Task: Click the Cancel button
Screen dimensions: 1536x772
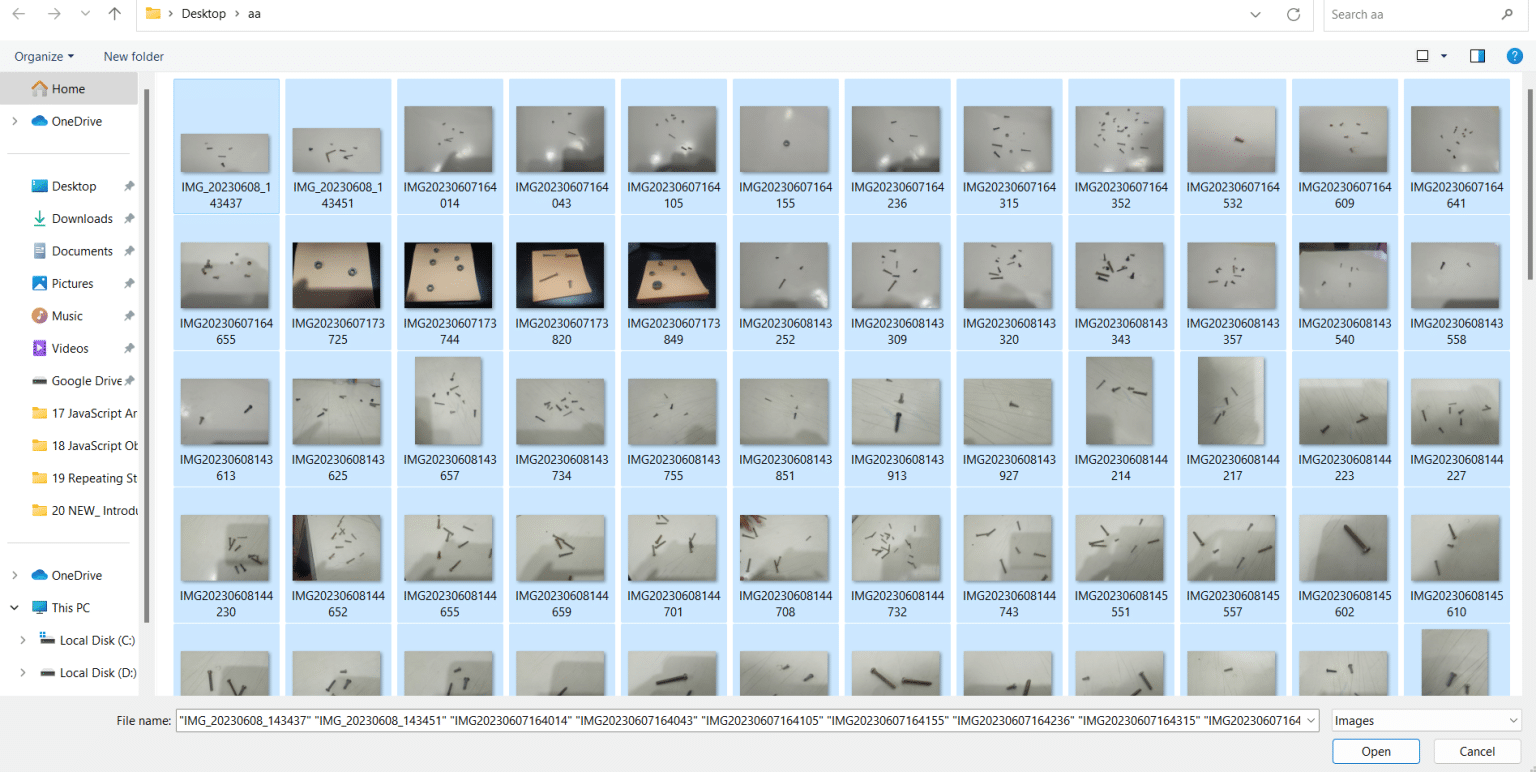Action: pyautogui.click(x=1477, y=751)
